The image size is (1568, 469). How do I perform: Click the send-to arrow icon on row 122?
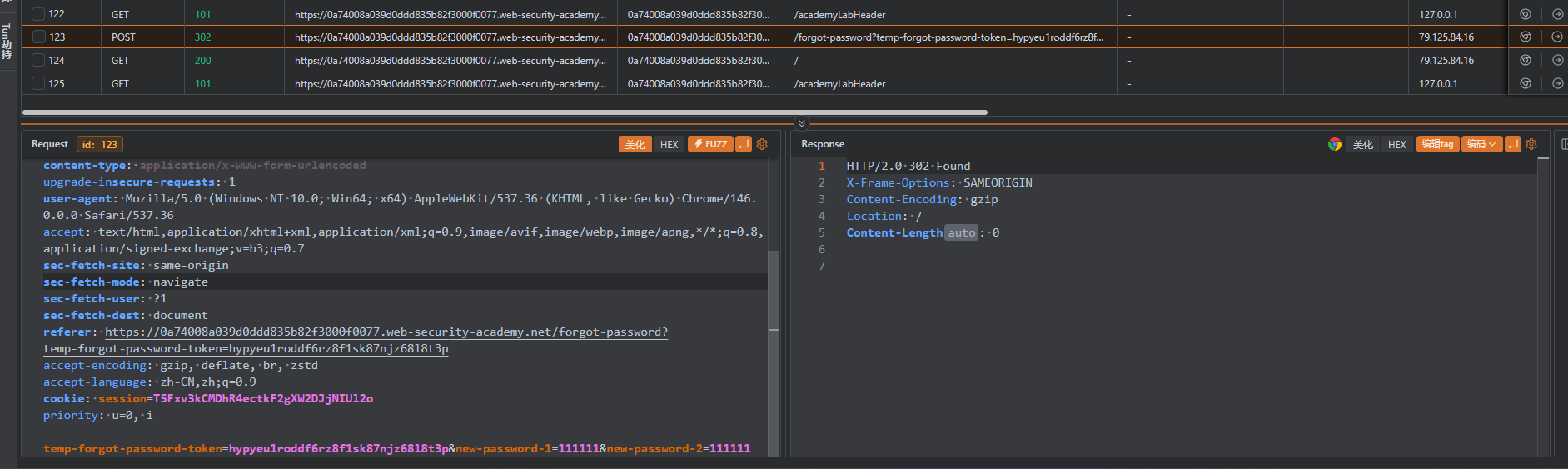(1556, 14)
